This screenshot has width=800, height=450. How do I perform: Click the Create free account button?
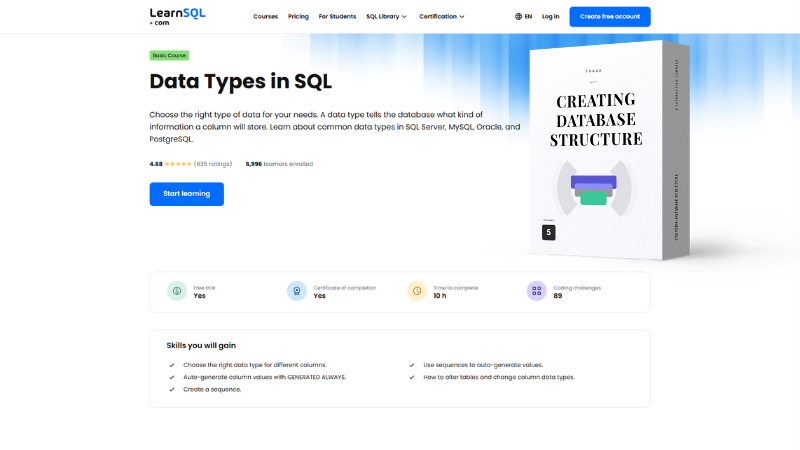[610, 16]
